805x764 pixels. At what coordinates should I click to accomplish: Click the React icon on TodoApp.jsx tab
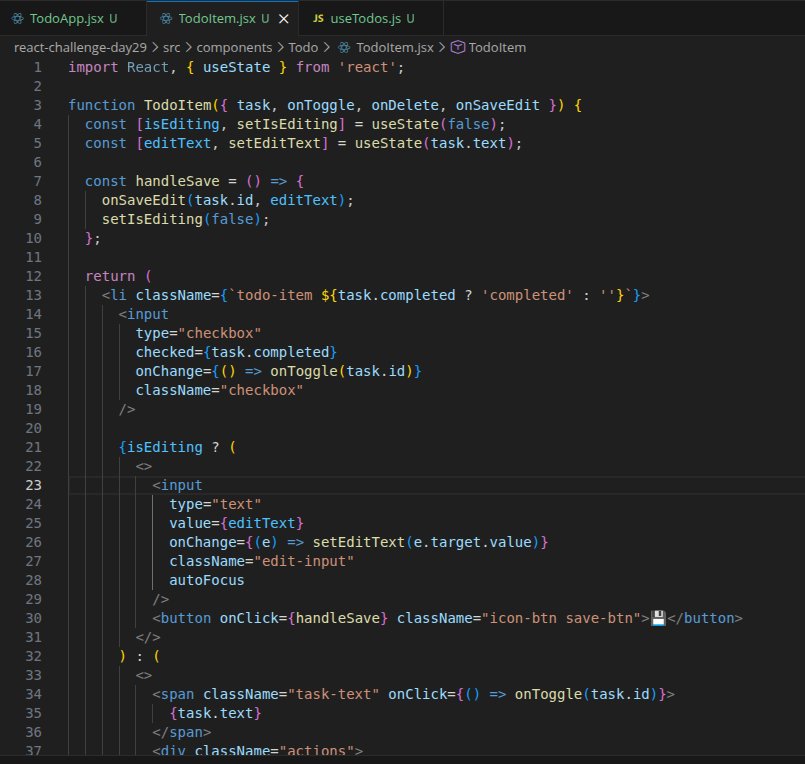(17, 19)
